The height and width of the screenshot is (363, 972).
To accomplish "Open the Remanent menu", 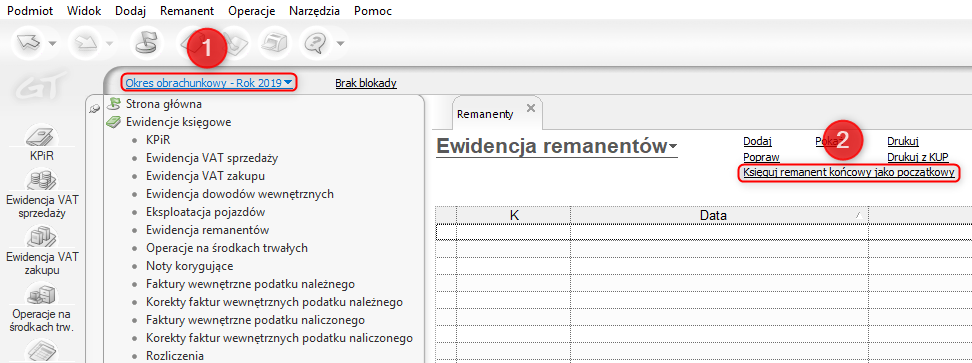I will point(187,11).
